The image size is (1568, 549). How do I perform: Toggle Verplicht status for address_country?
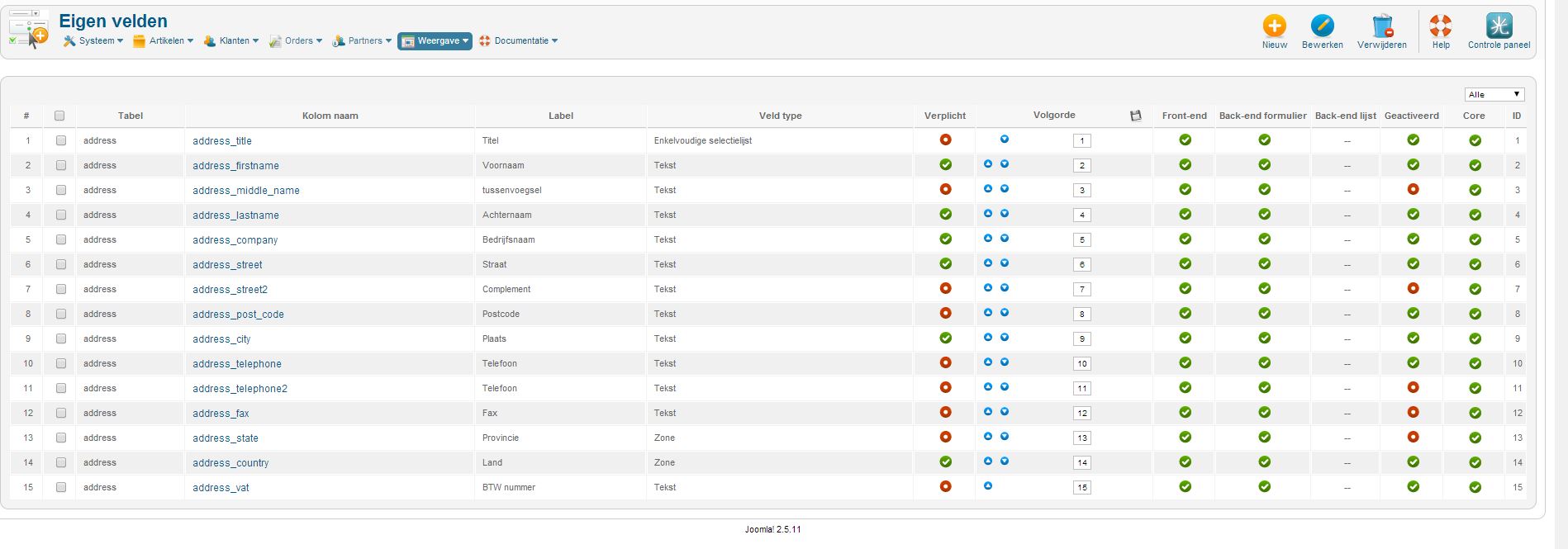tap(946, 461)
